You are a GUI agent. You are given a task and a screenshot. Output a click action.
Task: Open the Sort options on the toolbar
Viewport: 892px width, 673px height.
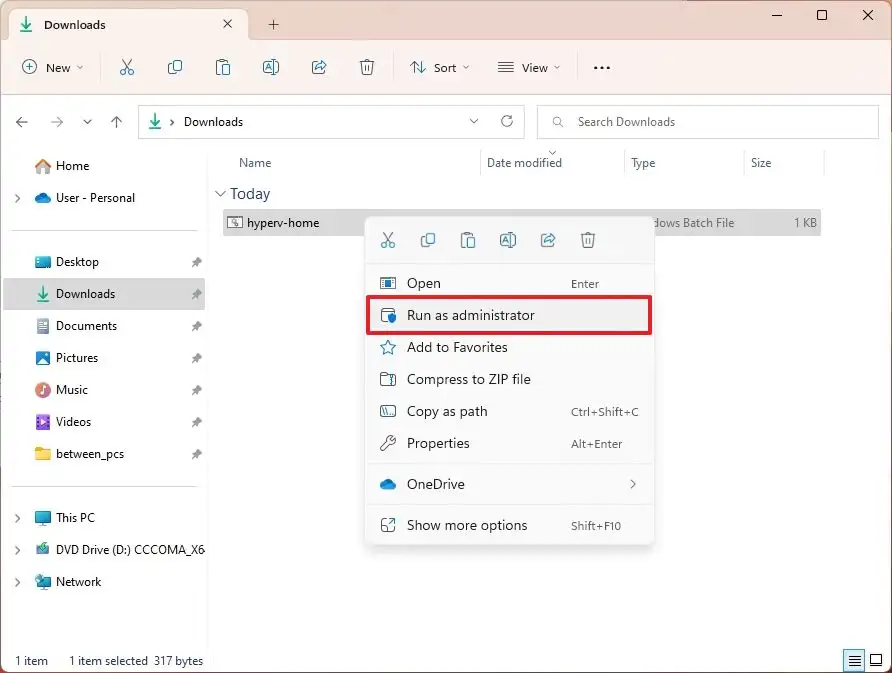440,67
